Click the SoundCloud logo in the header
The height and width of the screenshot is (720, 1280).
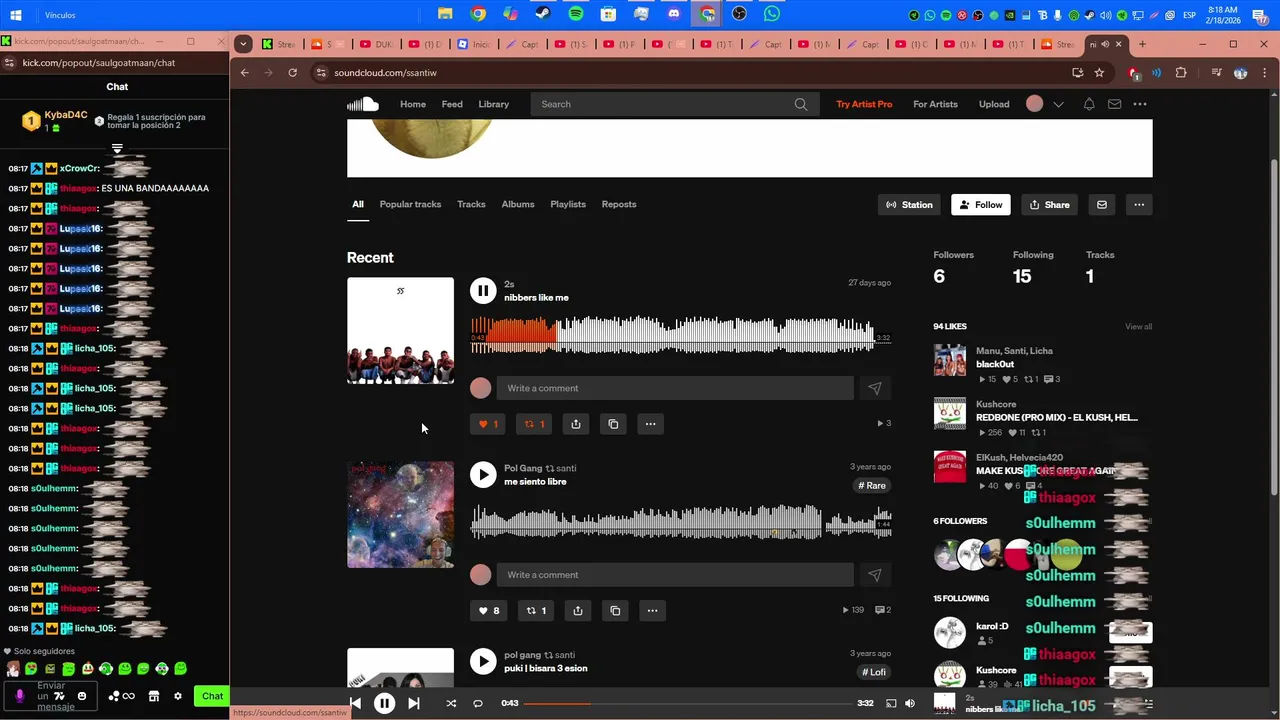coord(363,104)
